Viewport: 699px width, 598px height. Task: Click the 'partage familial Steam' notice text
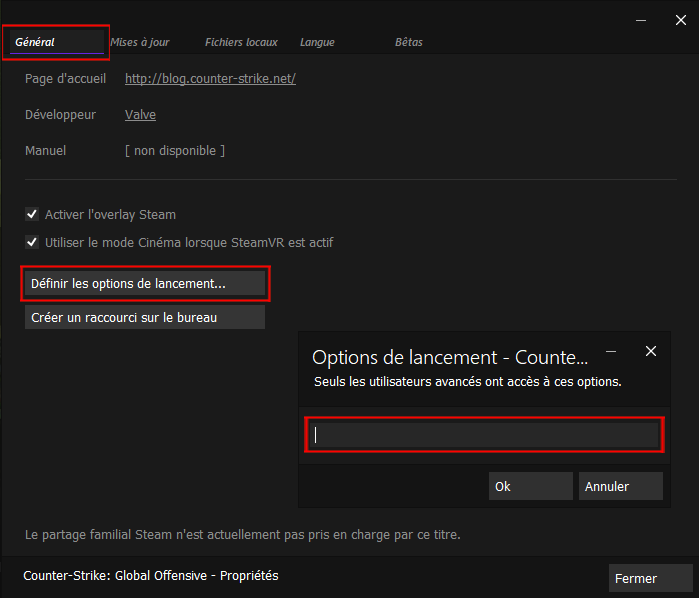(x=243, y=535)
